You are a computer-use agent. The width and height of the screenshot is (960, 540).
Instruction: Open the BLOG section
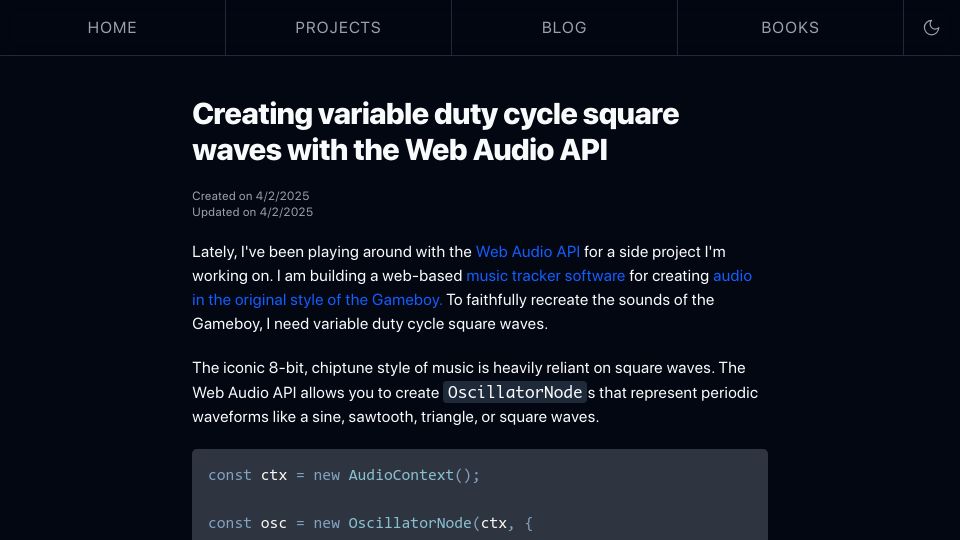pos(564,28)
